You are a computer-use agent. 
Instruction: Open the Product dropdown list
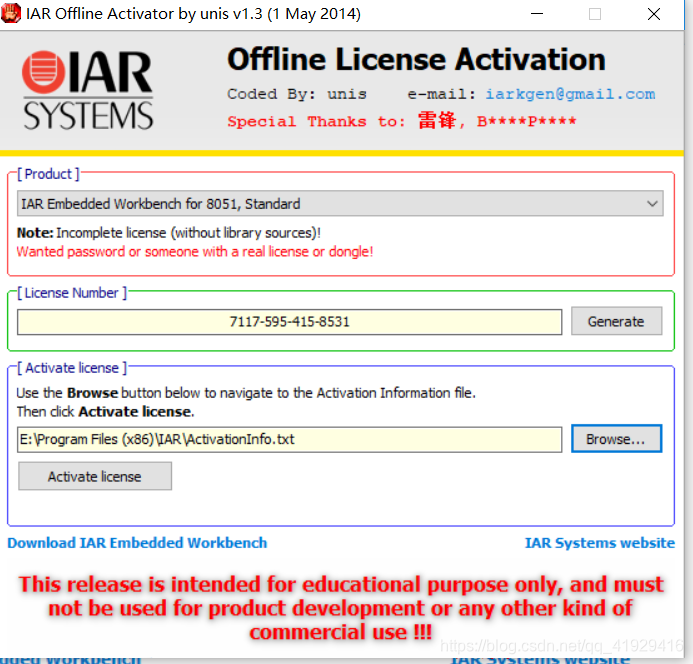pos(340,203)
